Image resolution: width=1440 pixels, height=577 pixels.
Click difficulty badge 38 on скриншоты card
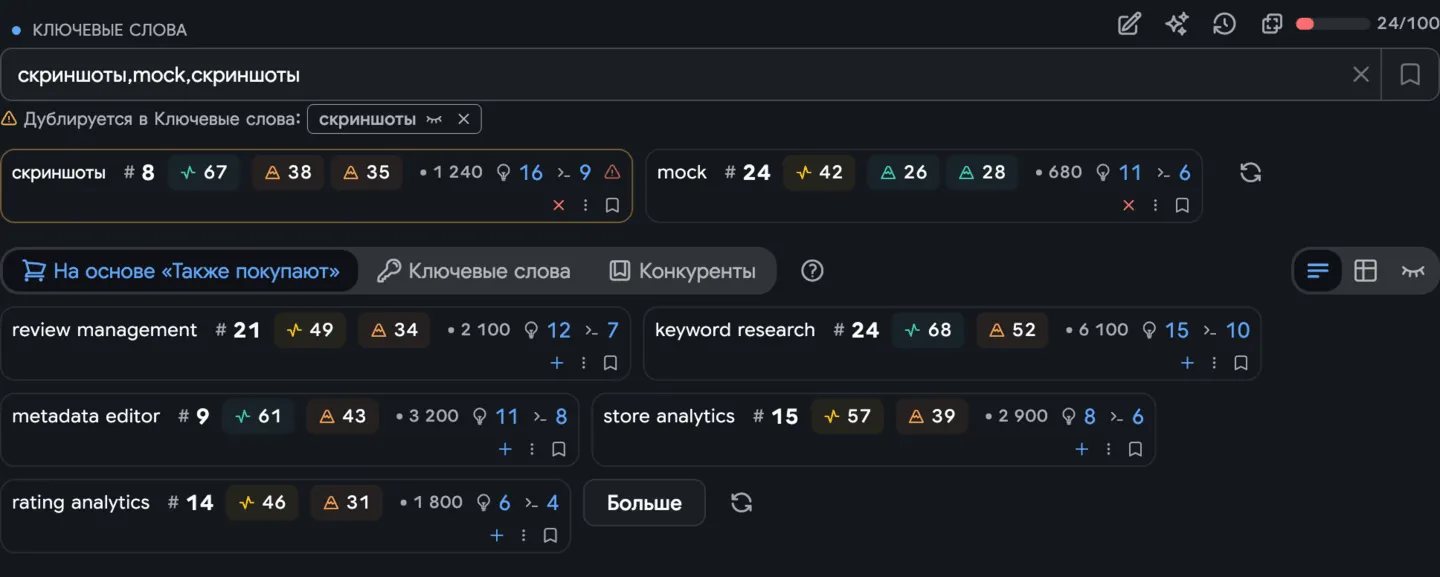(x=288, y=172)
